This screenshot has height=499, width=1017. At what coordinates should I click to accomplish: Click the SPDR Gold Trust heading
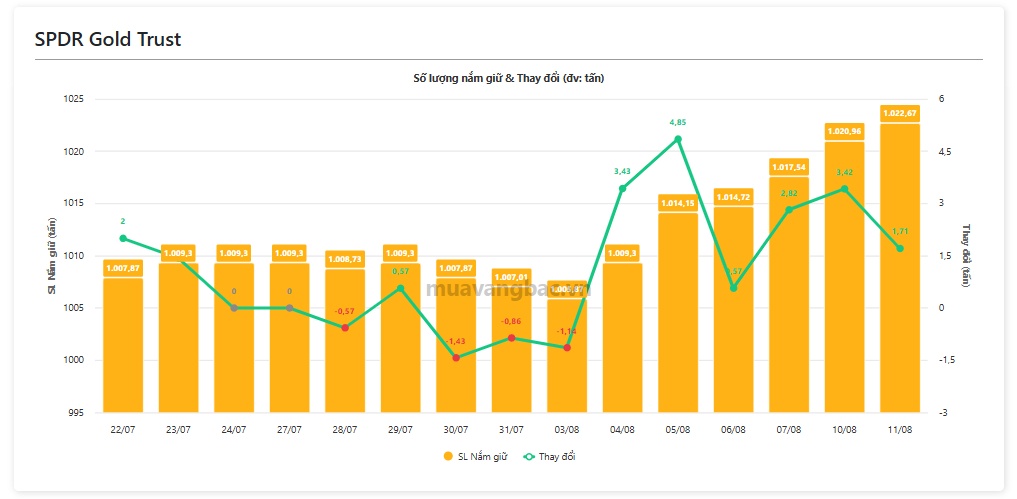(x=108, y=39)
